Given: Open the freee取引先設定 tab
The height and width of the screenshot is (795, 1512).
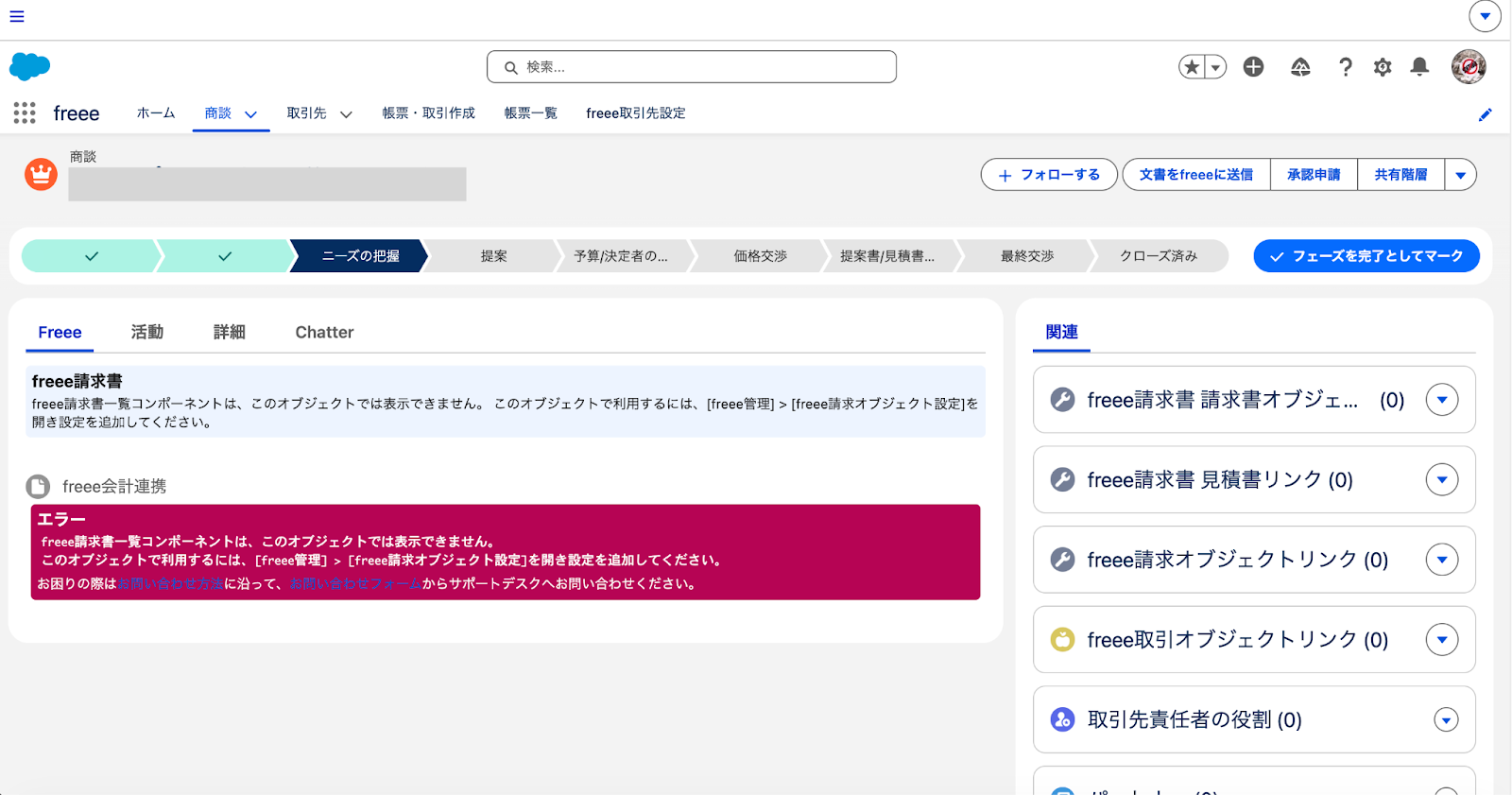Looking at the screenshot, I should click(x=636, y=113).
